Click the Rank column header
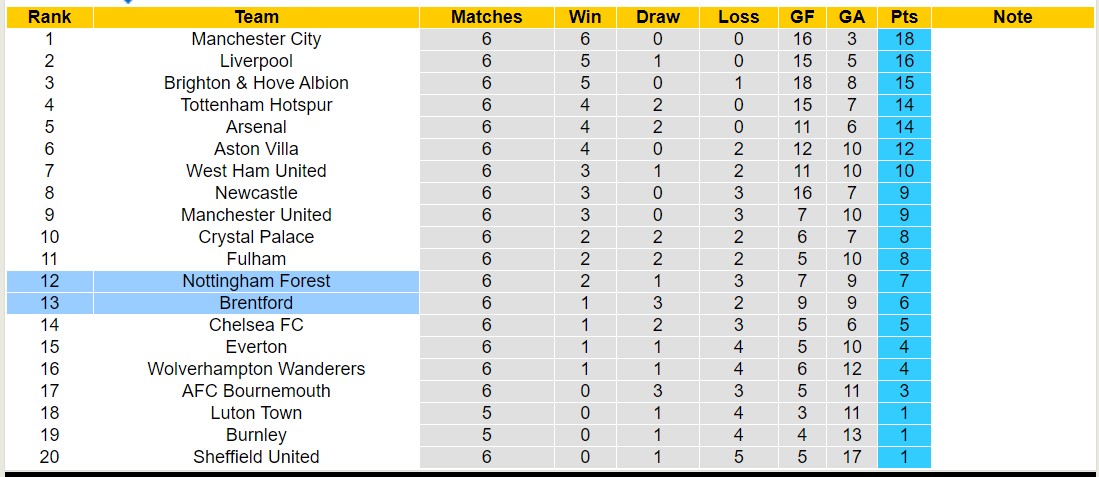The height and width of the screenshot is (477, 1099). (49, 17)
